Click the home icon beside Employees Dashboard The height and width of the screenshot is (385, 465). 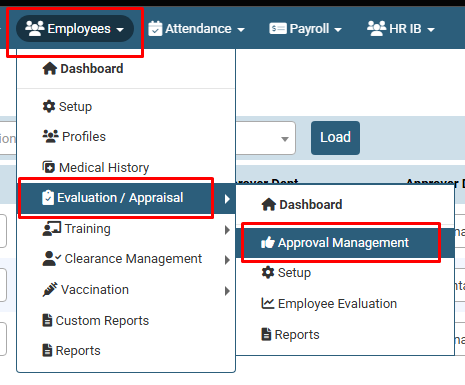[50, 69]
